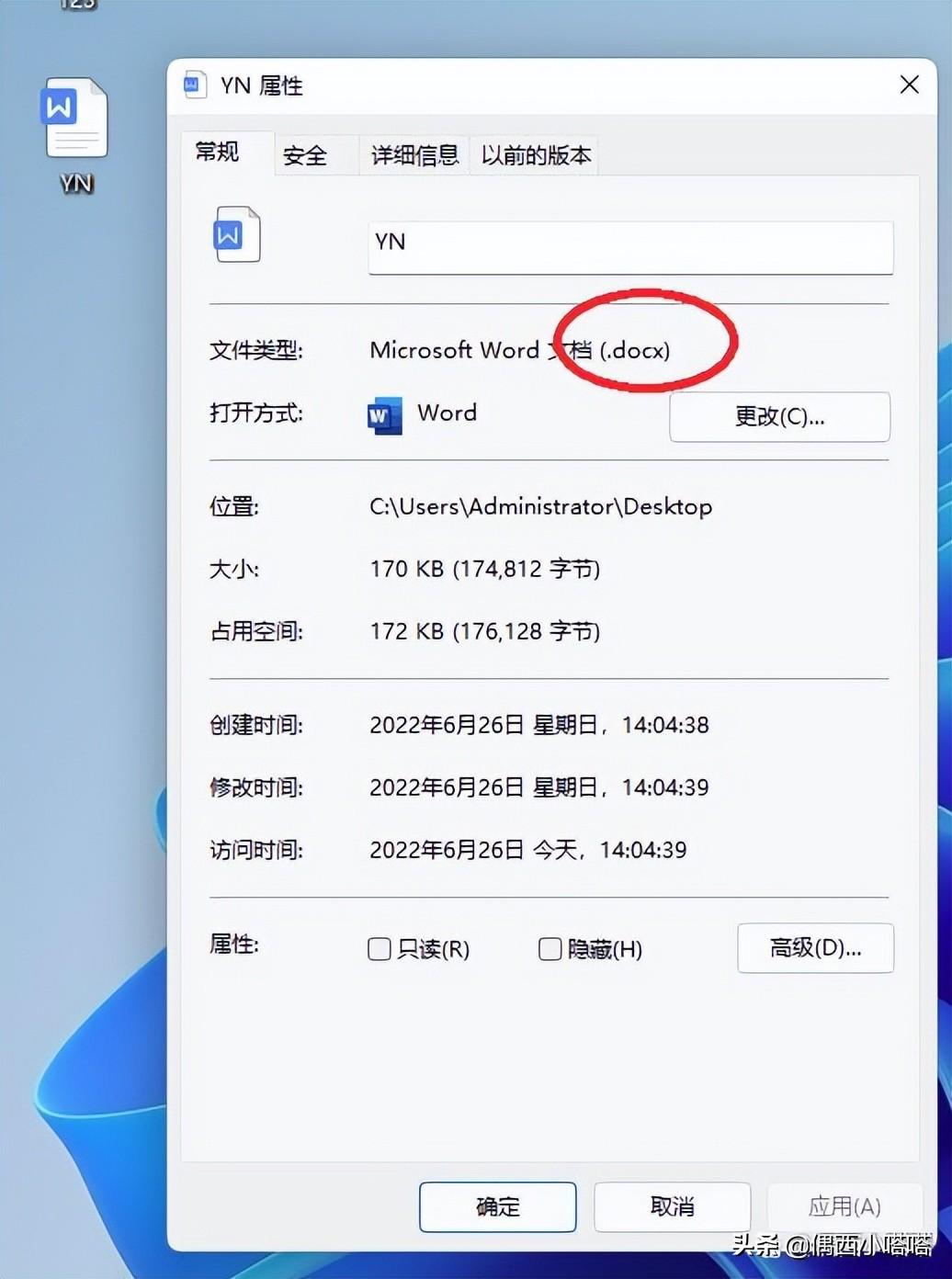Screen dimensions: 952x1279
Task: Select the 以前的版本 tab
Action: (x=534, y=155)
